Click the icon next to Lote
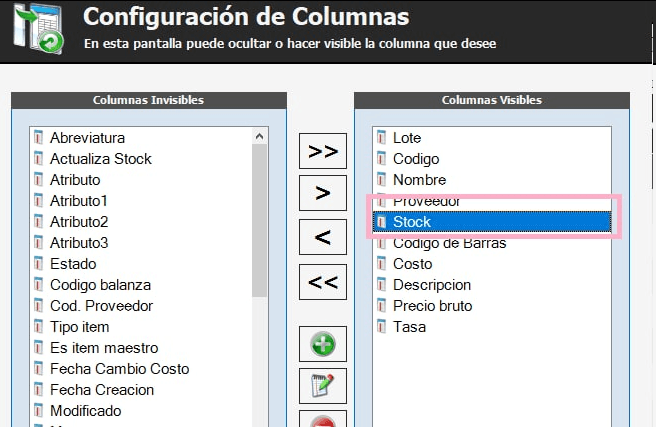This screenshot has width=656, height=427. pyautogui.click(x=381, y=138)
